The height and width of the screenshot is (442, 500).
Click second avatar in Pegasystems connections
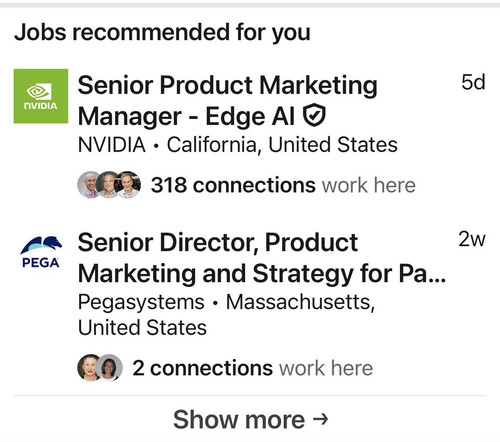point(109,367)
